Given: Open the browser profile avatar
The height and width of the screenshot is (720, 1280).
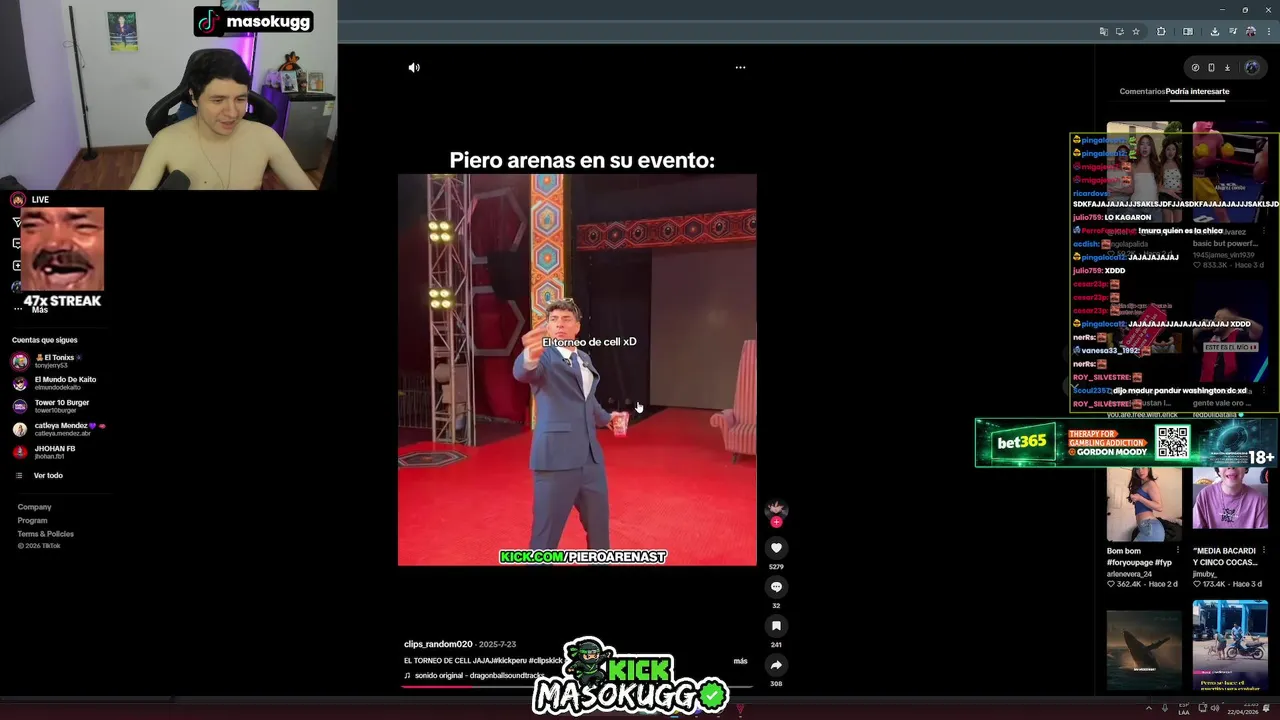Looking at the screenshot, I should click(x=1250, y=31).
